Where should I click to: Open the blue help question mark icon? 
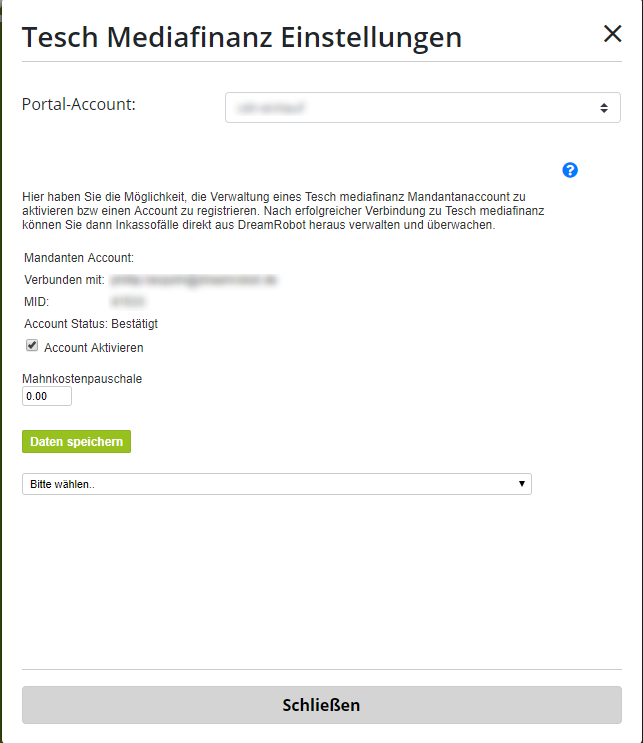tap(570, 170)
